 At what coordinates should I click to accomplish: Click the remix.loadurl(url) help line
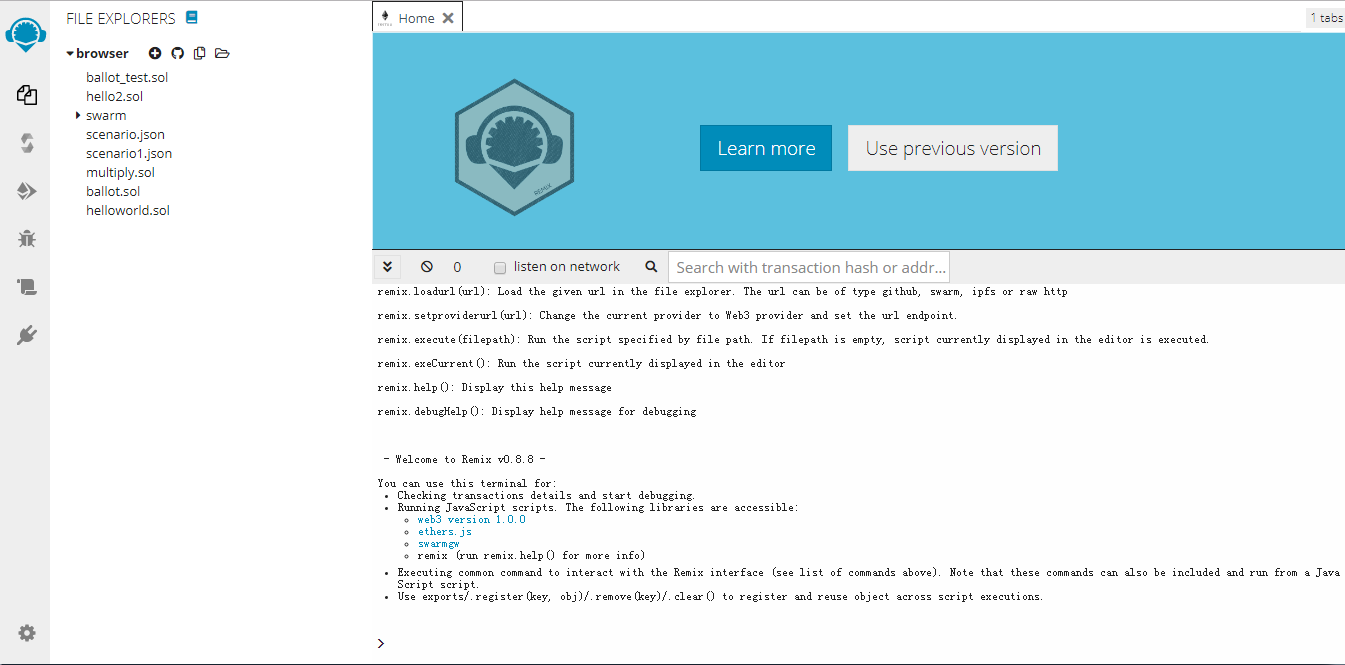[x=723, y=292]
